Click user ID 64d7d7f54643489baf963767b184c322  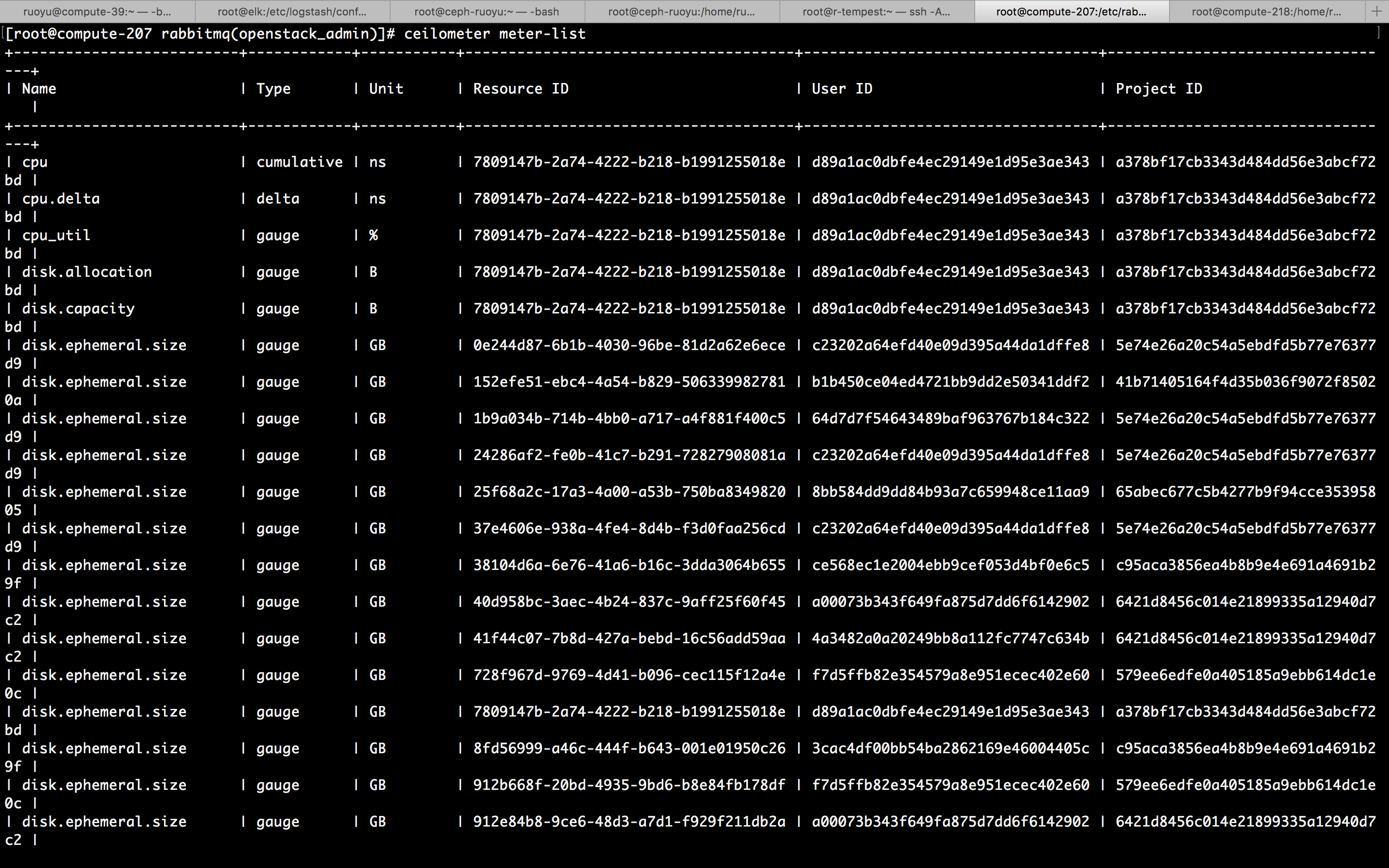pyautogui.click(x=951, y=419)
